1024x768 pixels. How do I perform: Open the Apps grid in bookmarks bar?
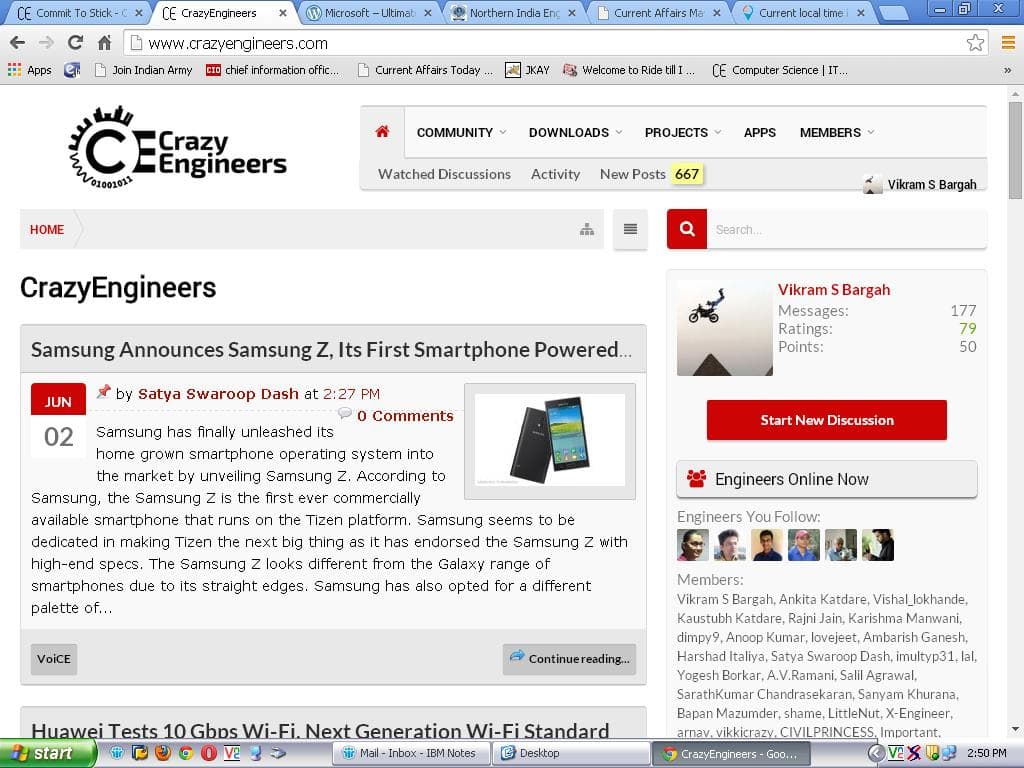(x=29, y=70)
